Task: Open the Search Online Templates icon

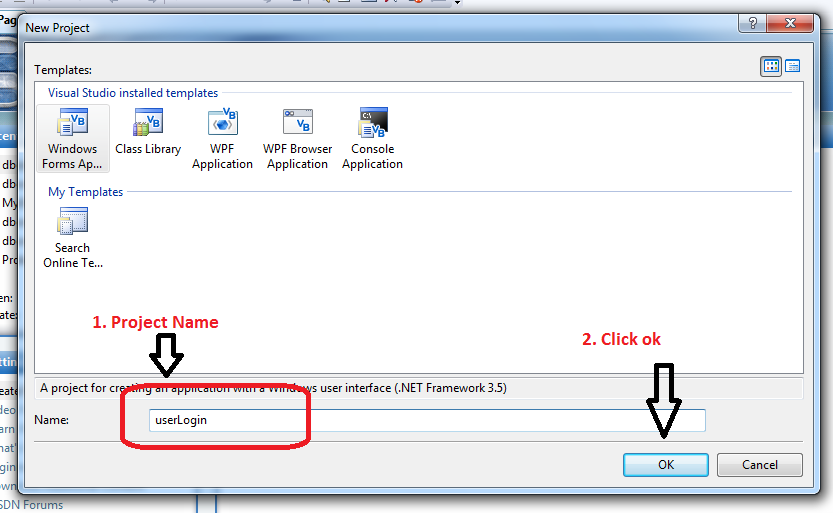Action: tap(72, 221)
